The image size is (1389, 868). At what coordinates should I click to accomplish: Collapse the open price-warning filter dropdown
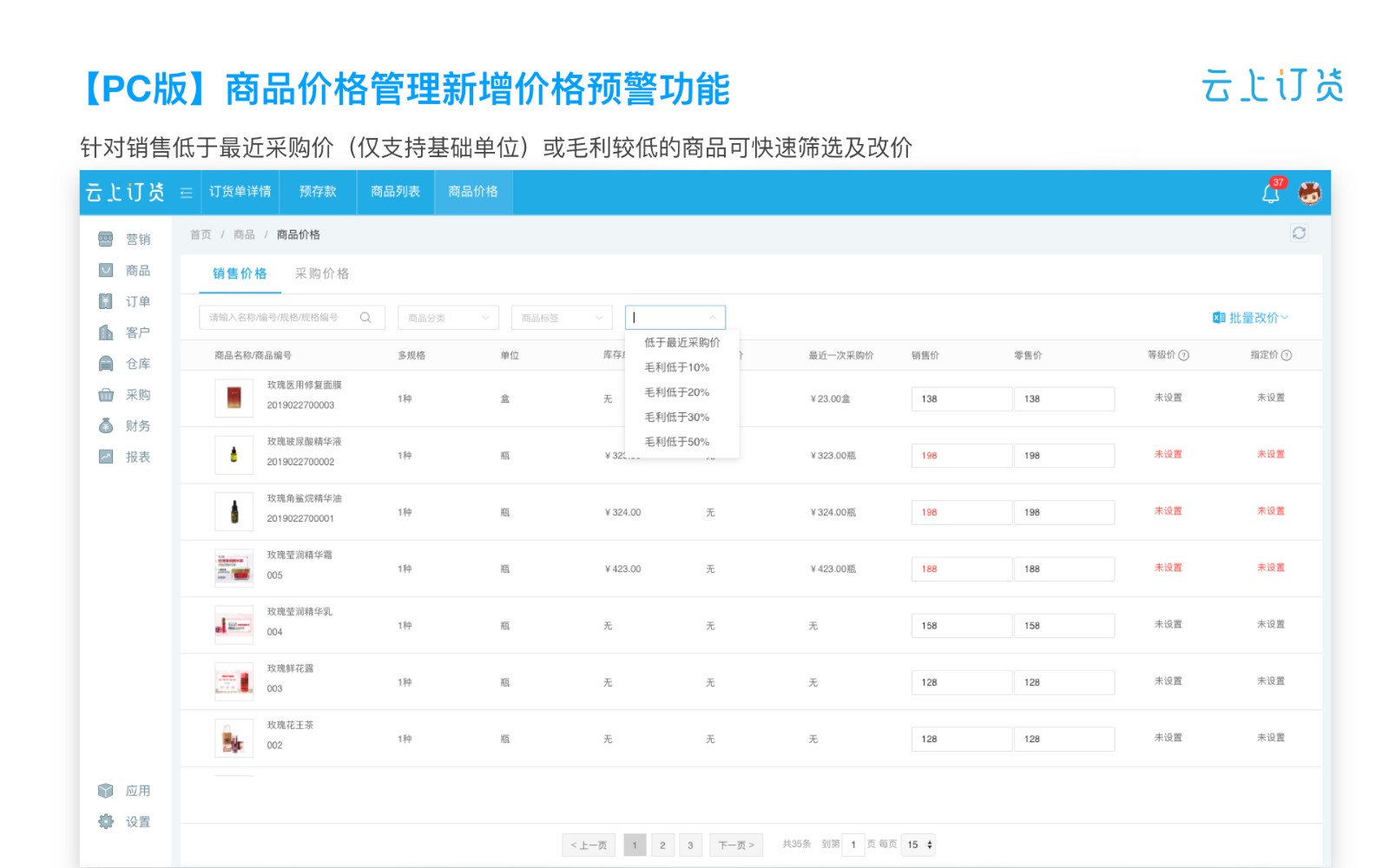tap(713, 318)
